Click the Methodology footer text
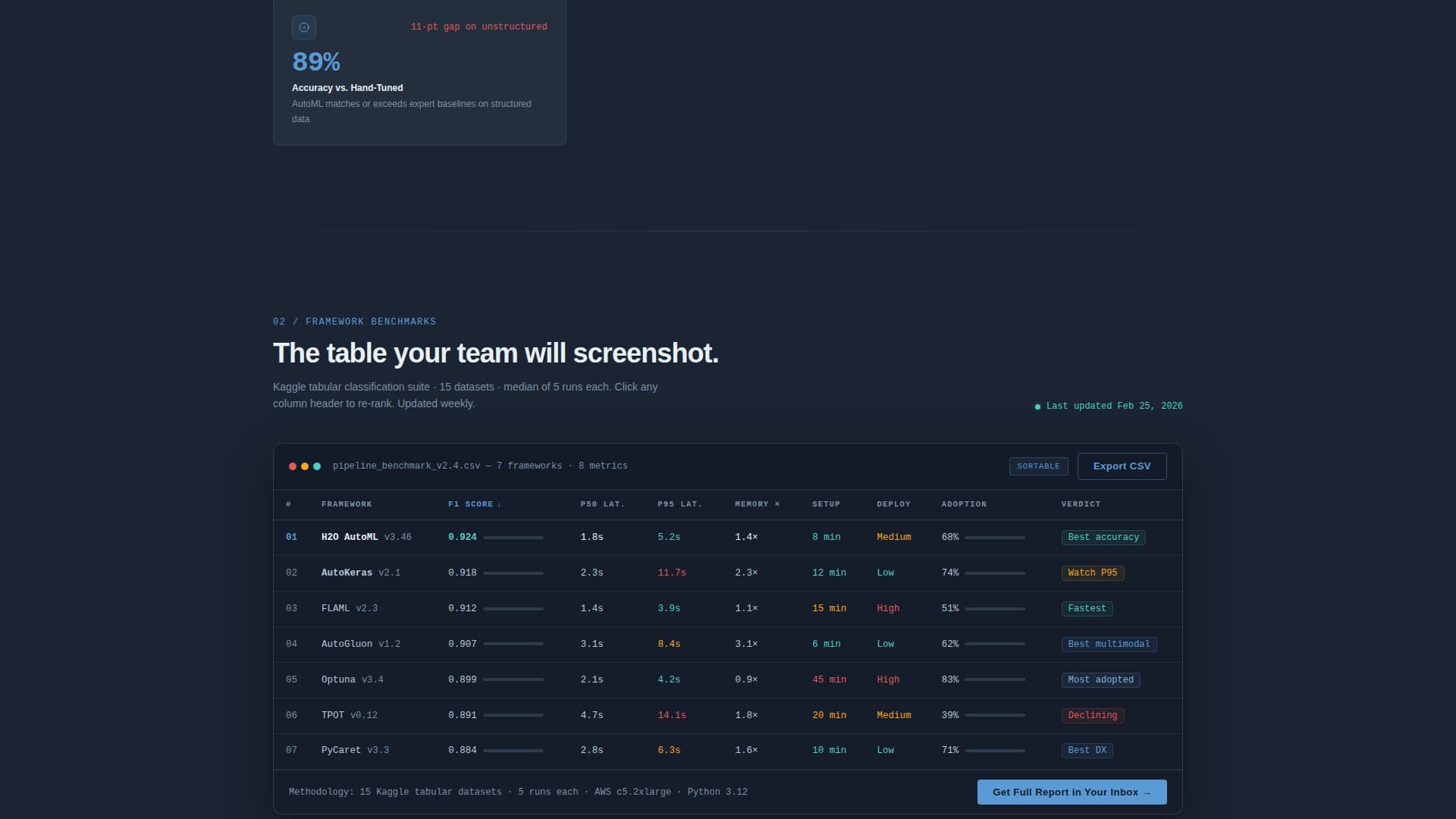Image resolution: width=1456 pixels, height=819 pixels. [x=518, y=792]
